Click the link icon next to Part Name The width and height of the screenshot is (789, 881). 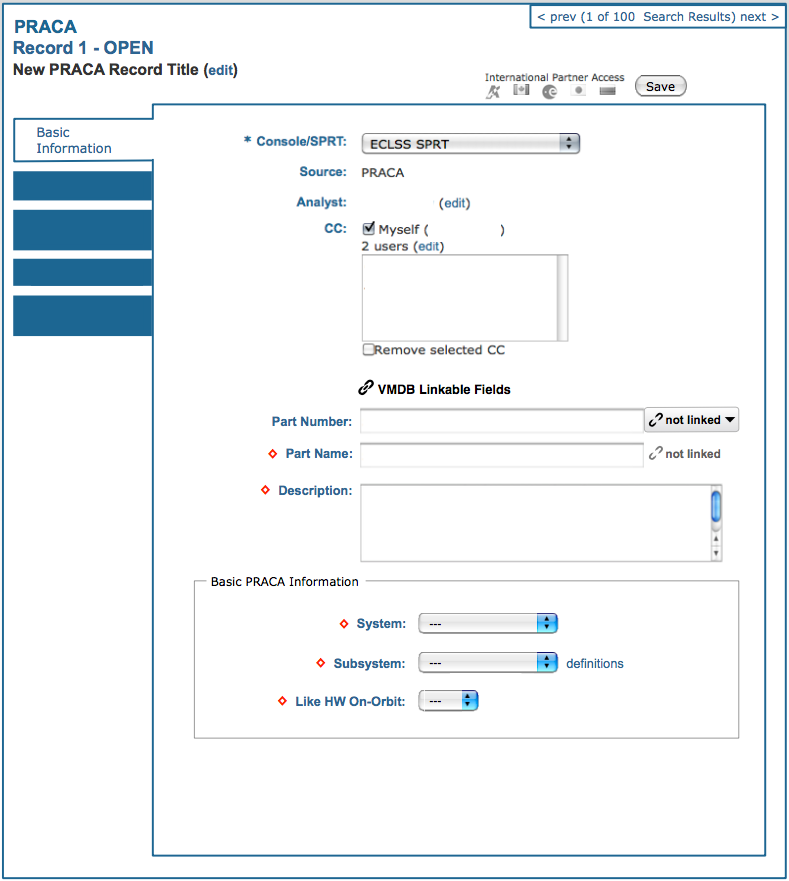click(655, 453)
